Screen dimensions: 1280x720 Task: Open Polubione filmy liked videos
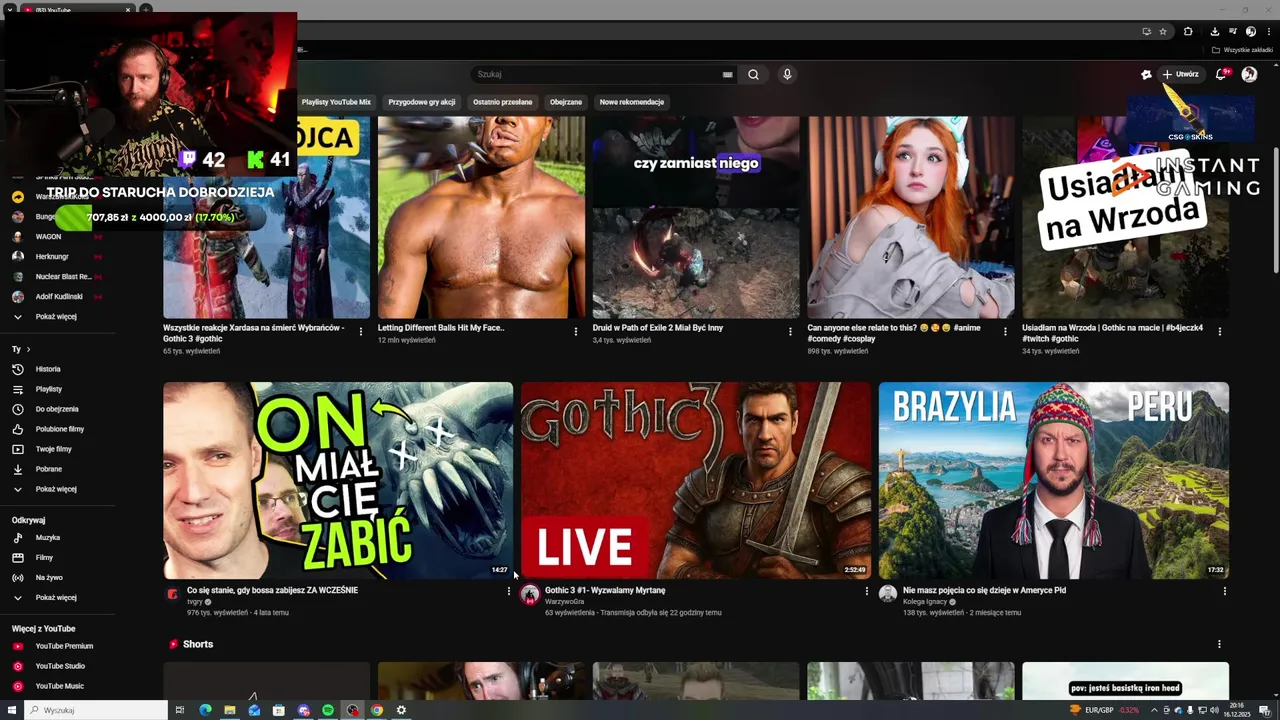pyautogui.click(x=60, y=429)
